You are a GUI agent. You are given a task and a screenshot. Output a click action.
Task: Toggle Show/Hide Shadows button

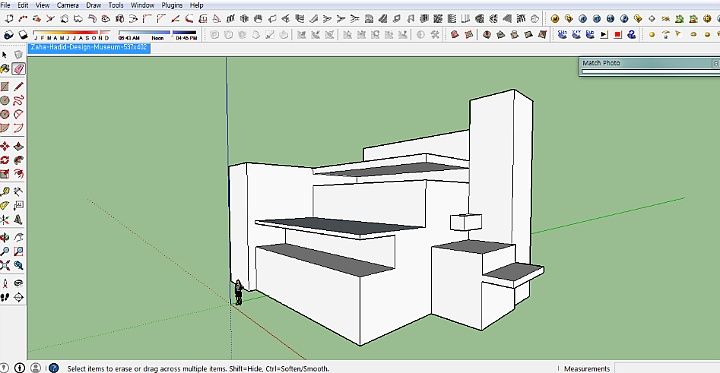coord(23,35)
